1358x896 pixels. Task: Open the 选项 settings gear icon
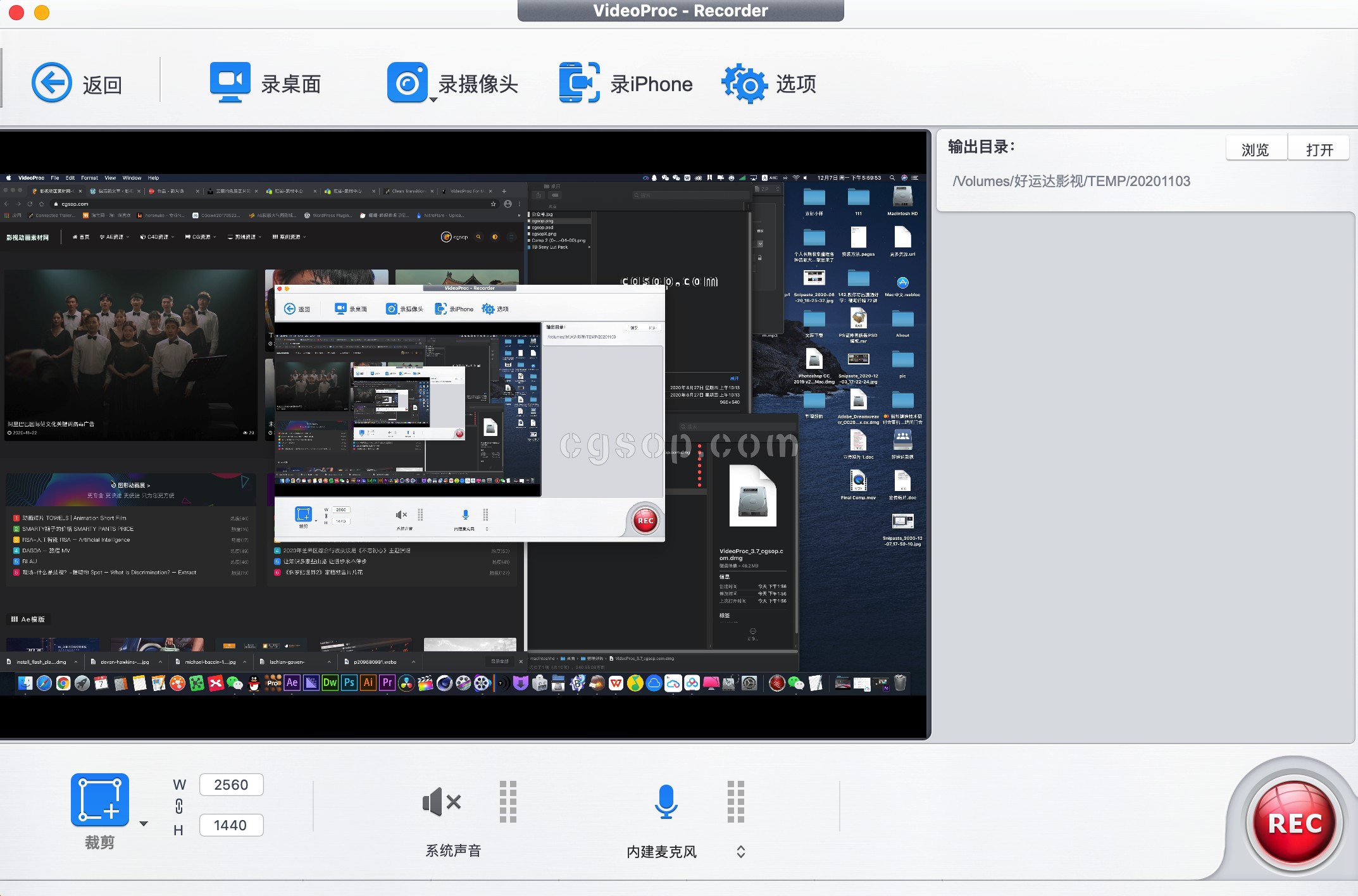[x=745, y=82]
